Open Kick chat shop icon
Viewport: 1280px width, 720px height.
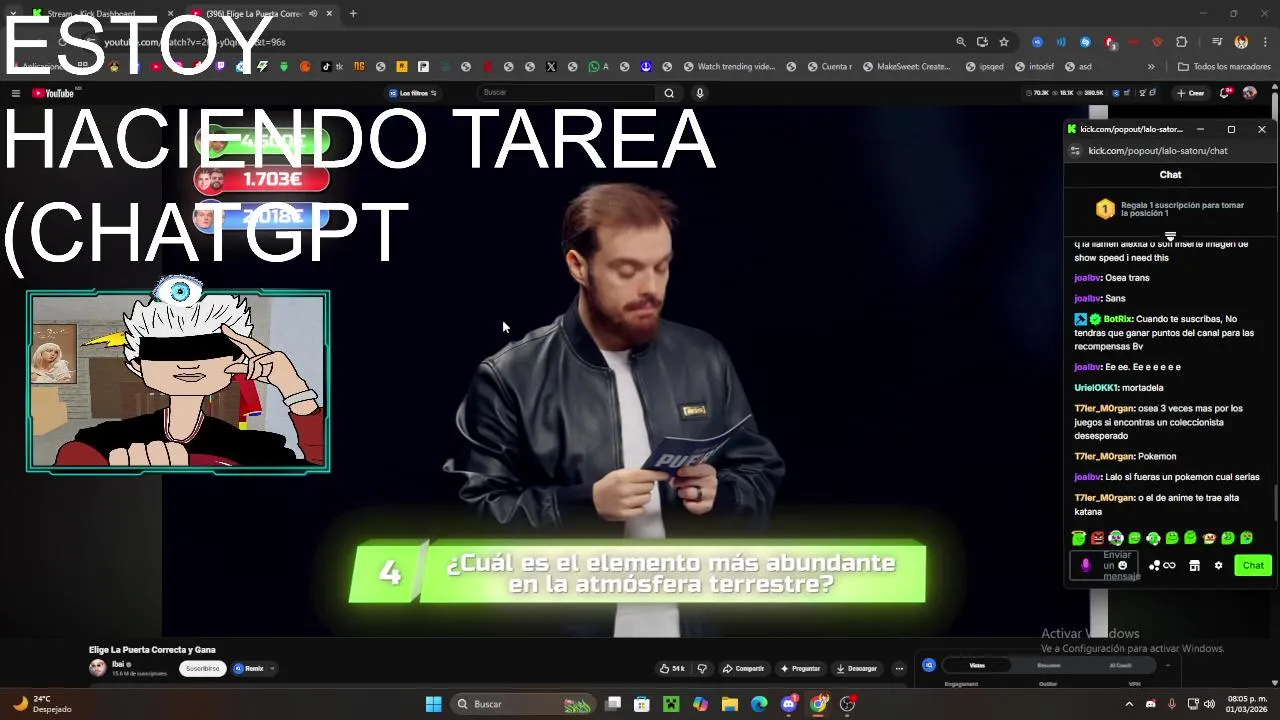coord(1194,566)
